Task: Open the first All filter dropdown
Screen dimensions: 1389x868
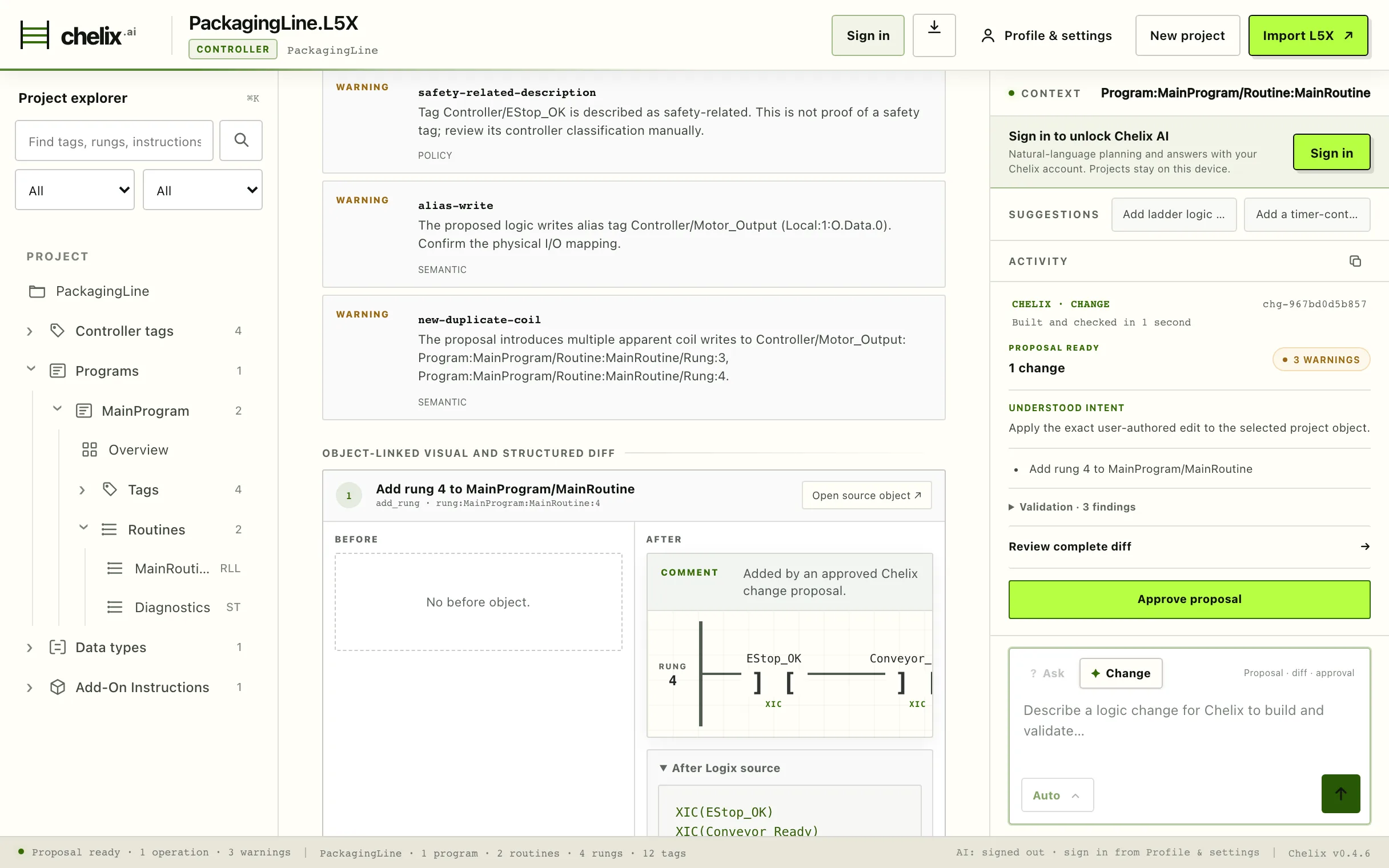Action: click(75, 190)
